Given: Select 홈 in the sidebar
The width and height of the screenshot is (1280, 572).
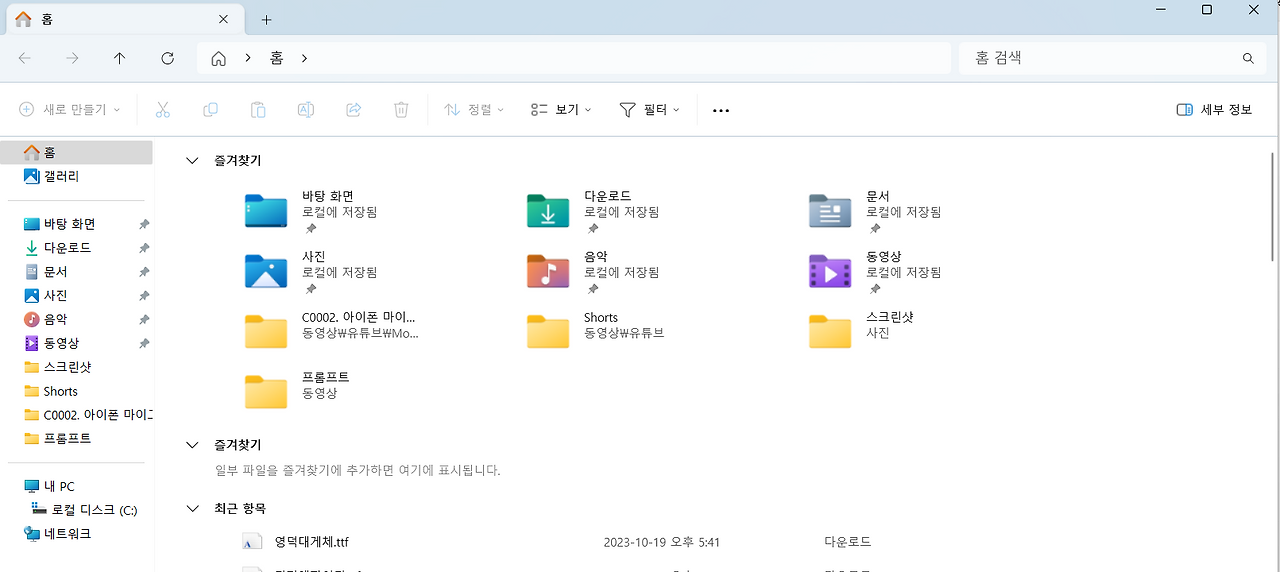Looking at the screenshot, I should click(76, 152).
